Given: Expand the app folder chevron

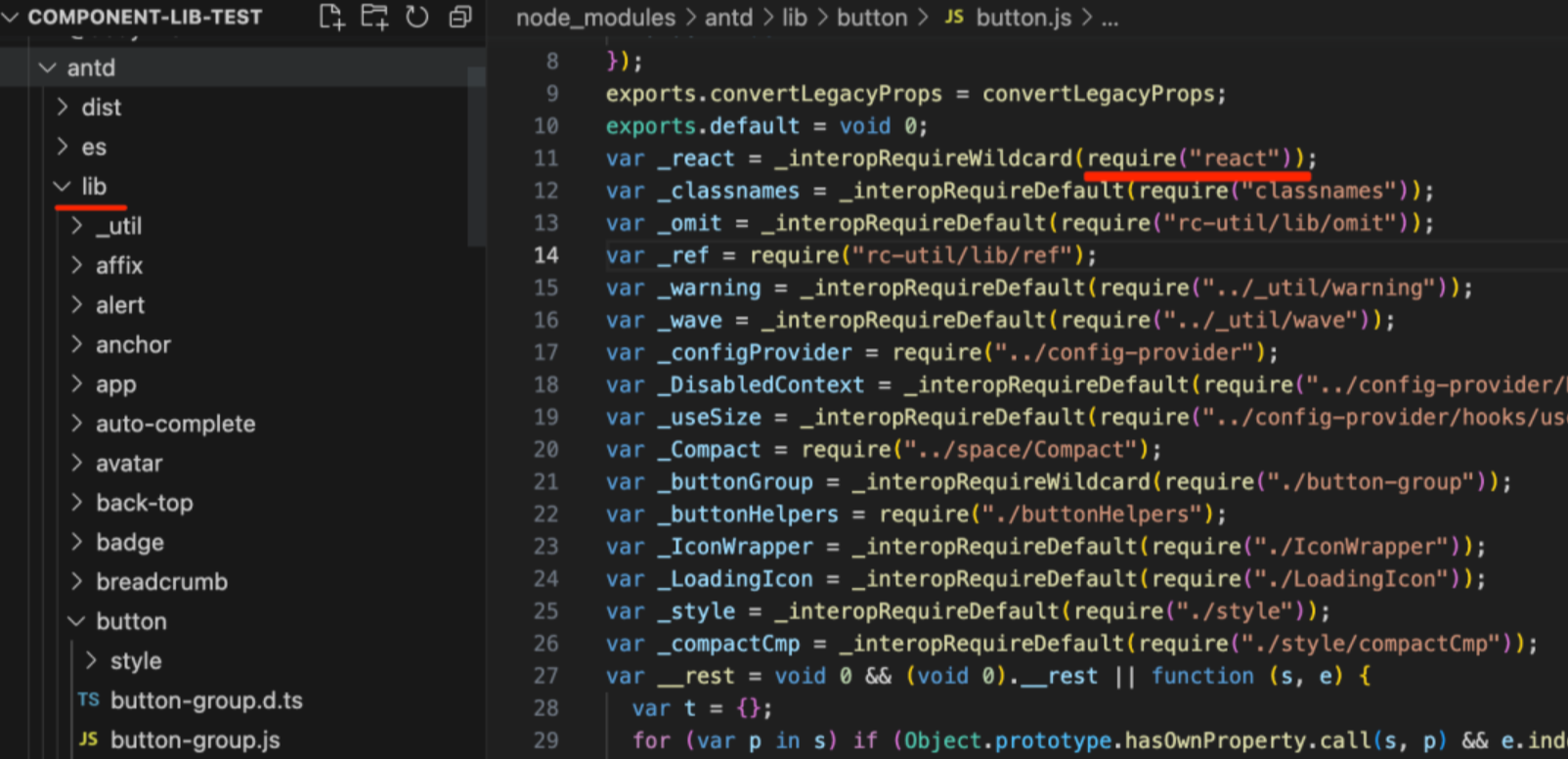Looking at the screenshot, I should (x=77, y=384).
